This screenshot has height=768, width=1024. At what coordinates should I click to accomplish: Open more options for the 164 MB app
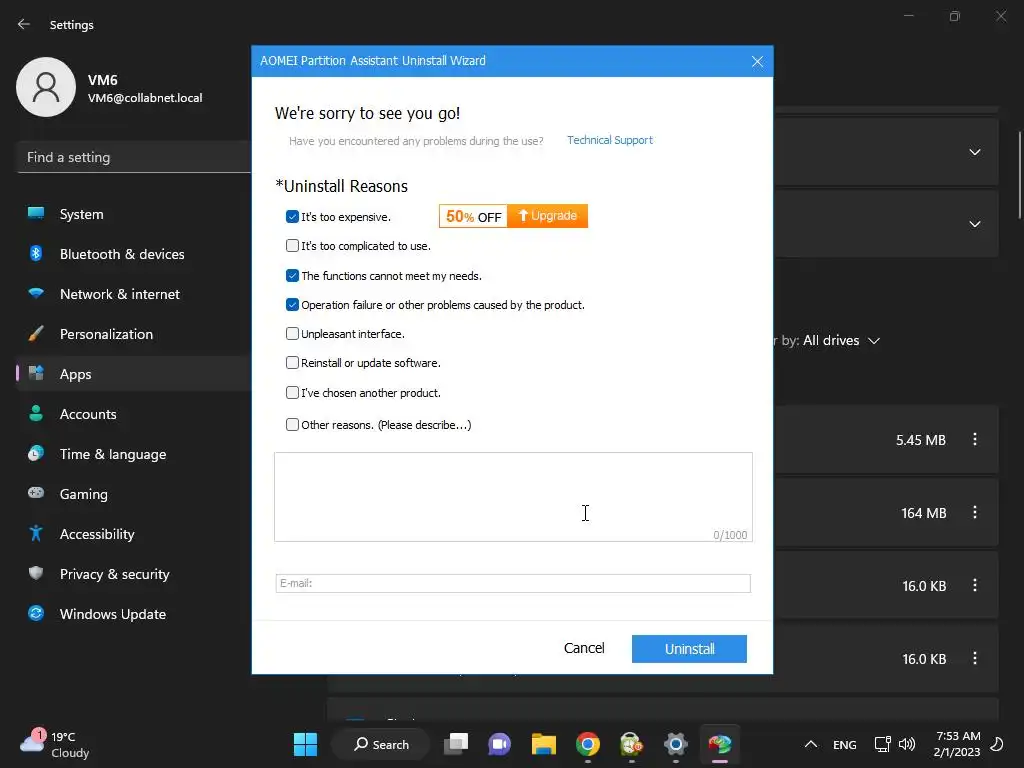[x=974, y=513]
